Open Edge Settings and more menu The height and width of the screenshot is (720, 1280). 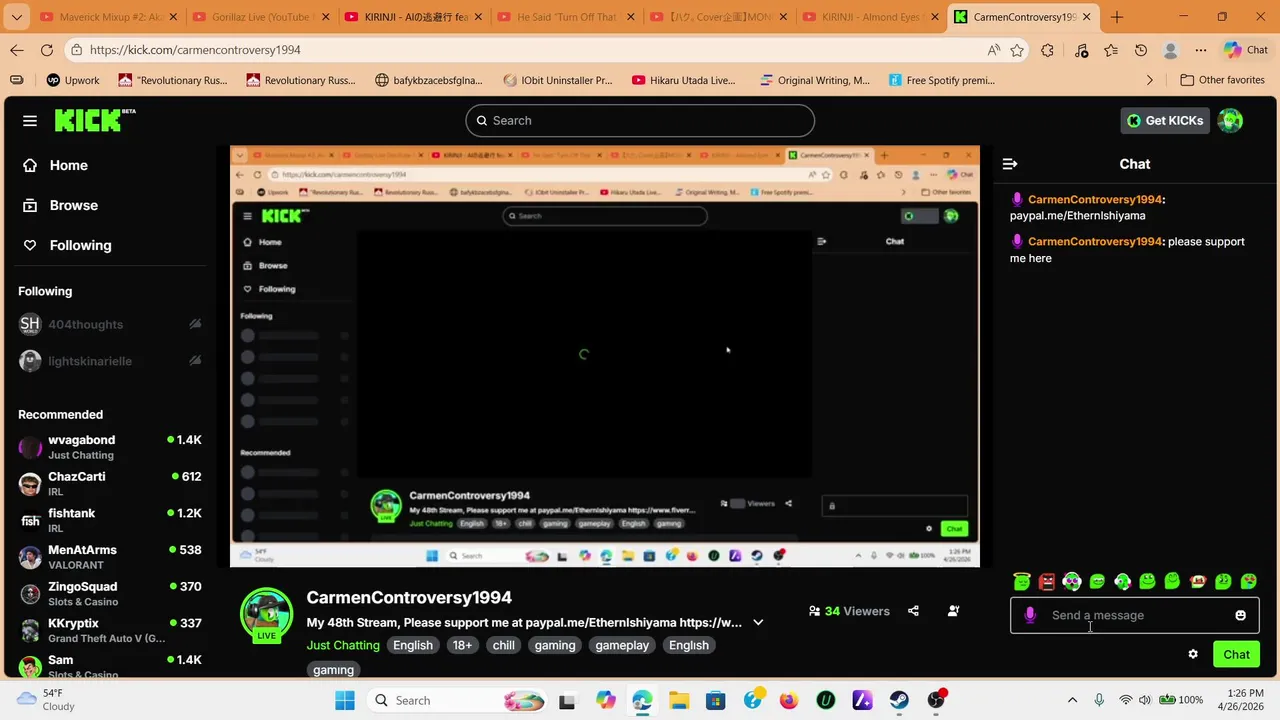[1201, 50]
